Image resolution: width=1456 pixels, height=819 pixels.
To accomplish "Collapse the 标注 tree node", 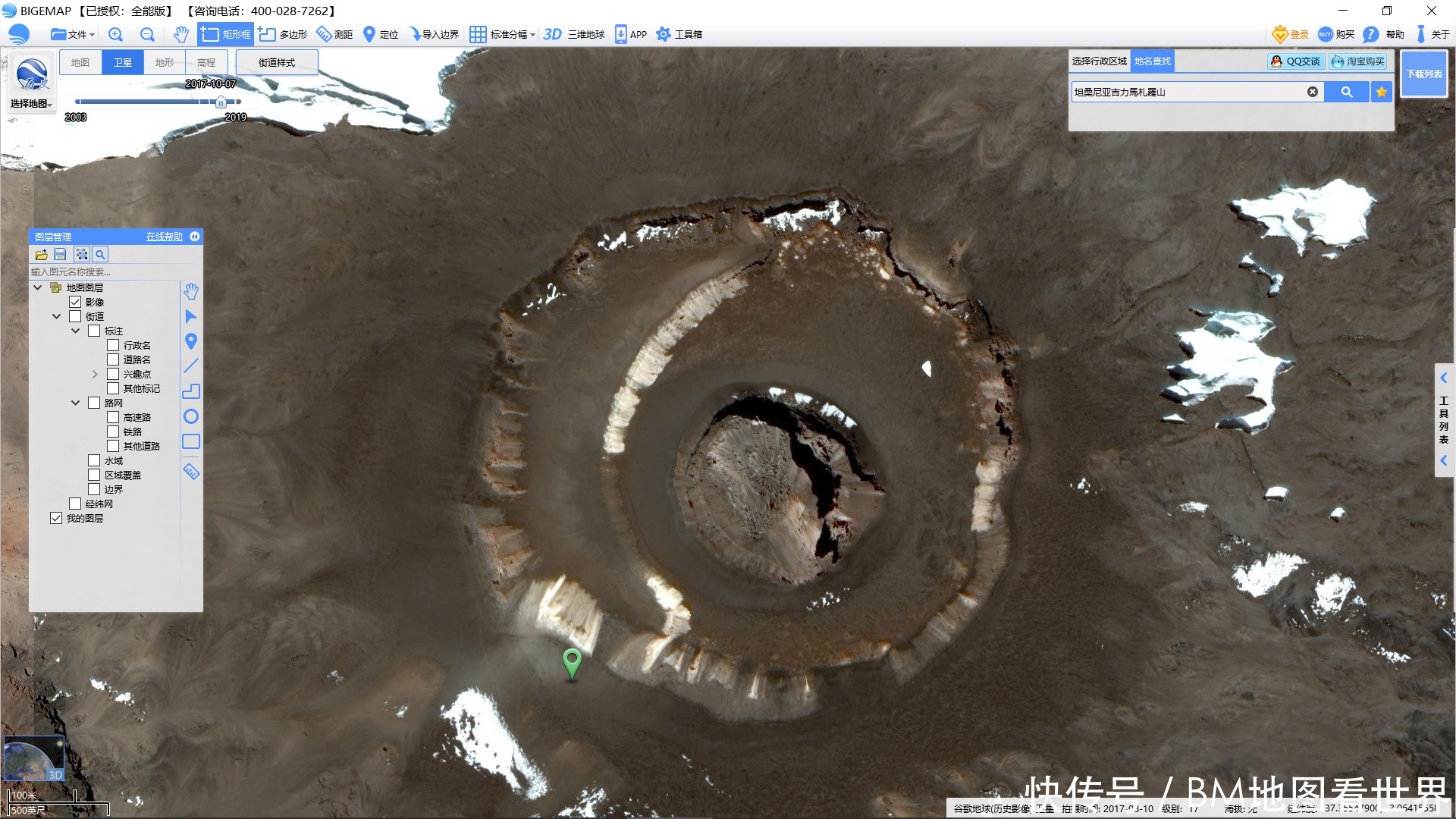I will 75,331.
